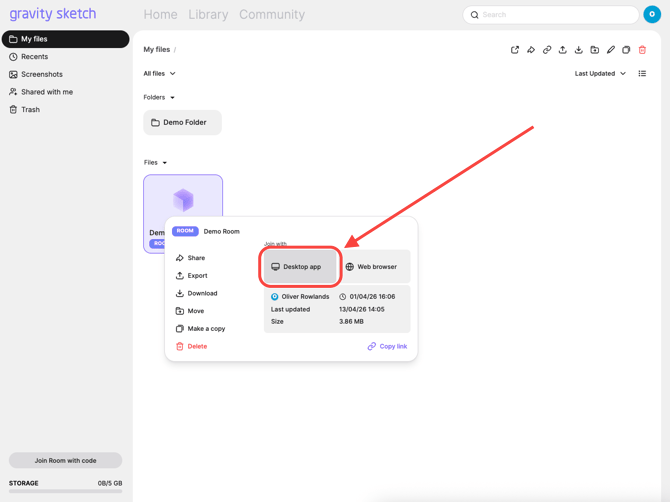The height and width of the screenshot is (502, 670).
Task: Choose Export in the Demo Room popup
Action: pos(192,276)
